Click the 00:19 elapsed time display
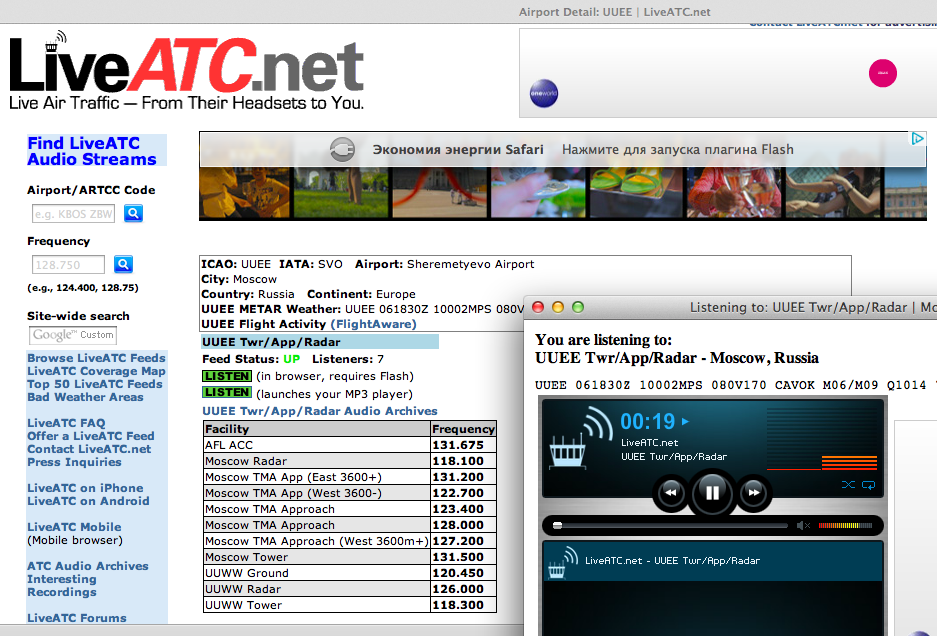 coord(647,421)
